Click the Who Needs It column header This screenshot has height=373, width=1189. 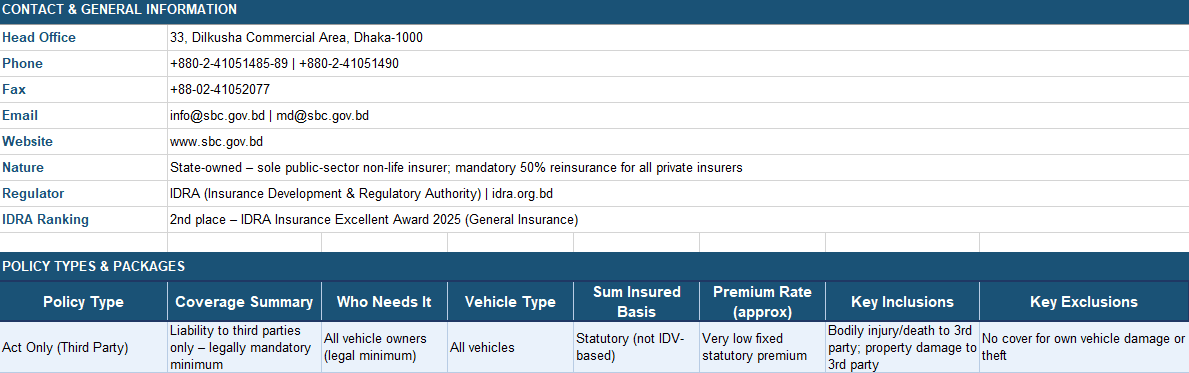point(384,302)
